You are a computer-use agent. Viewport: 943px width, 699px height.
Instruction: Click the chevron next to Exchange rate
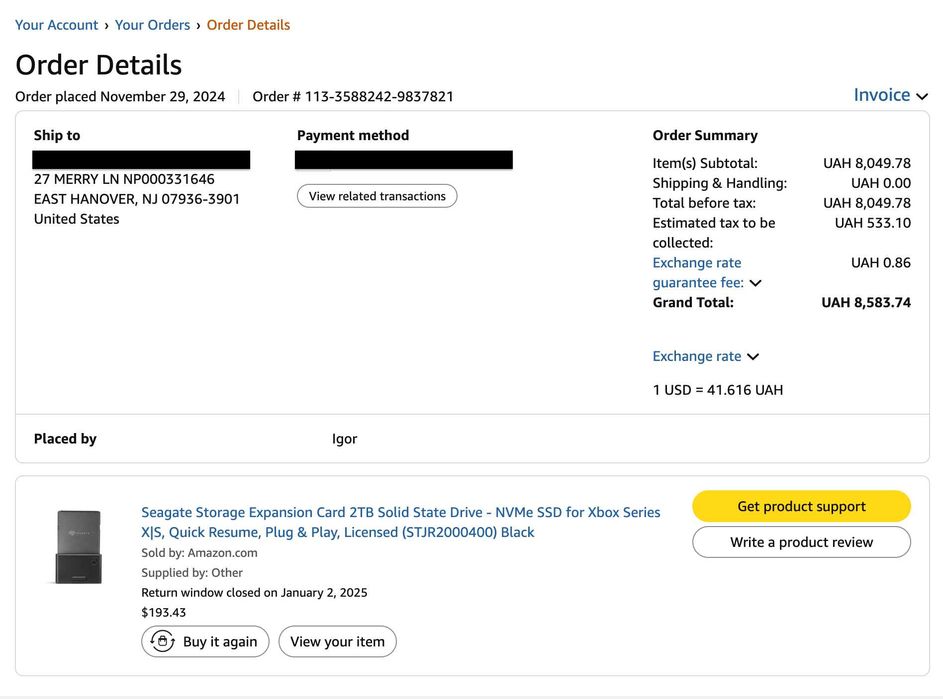tap(753, 357)
